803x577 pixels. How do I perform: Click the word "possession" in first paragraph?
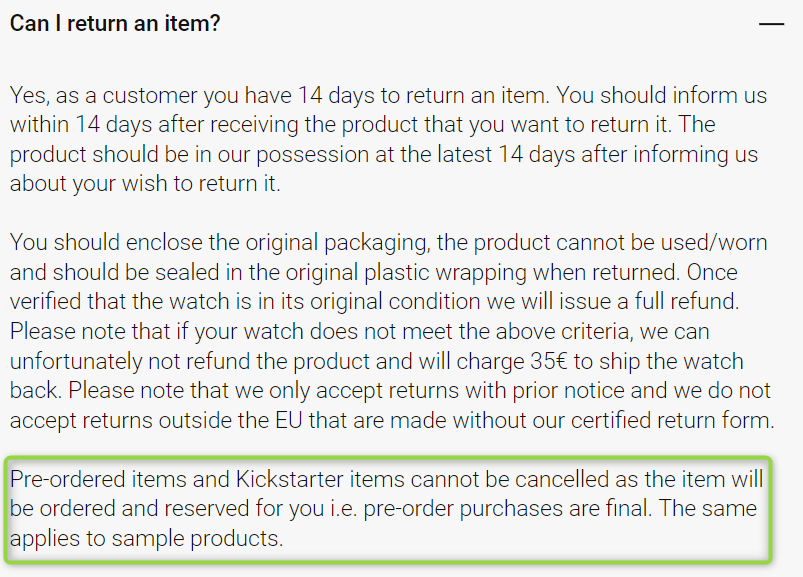tap(312, 155)
